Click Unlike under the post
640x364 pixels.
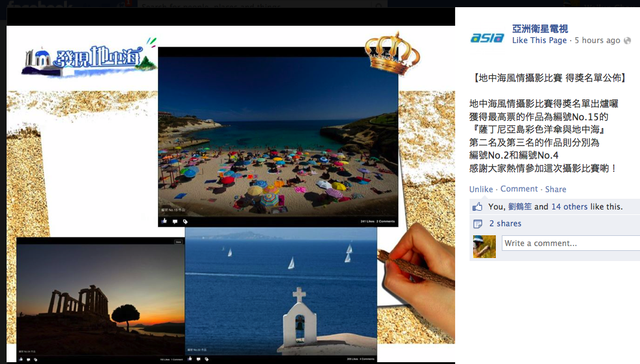(481, 189)
